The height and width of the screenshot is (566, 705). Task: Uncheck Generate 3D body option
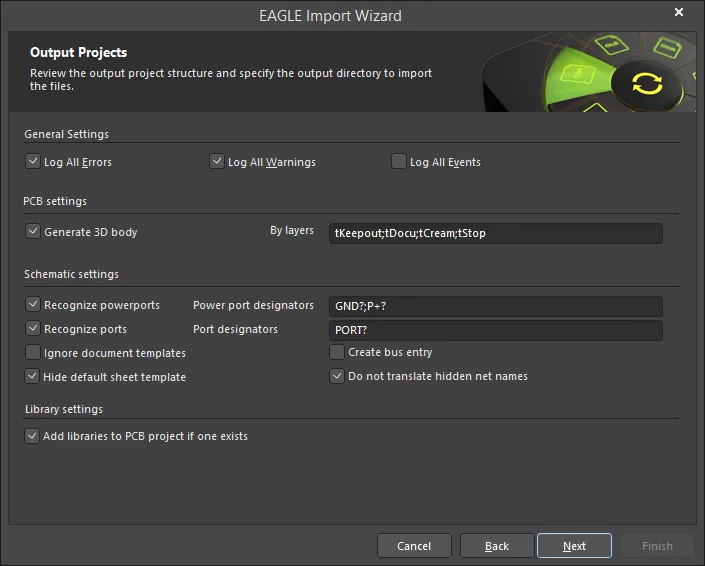click(33, 232)
